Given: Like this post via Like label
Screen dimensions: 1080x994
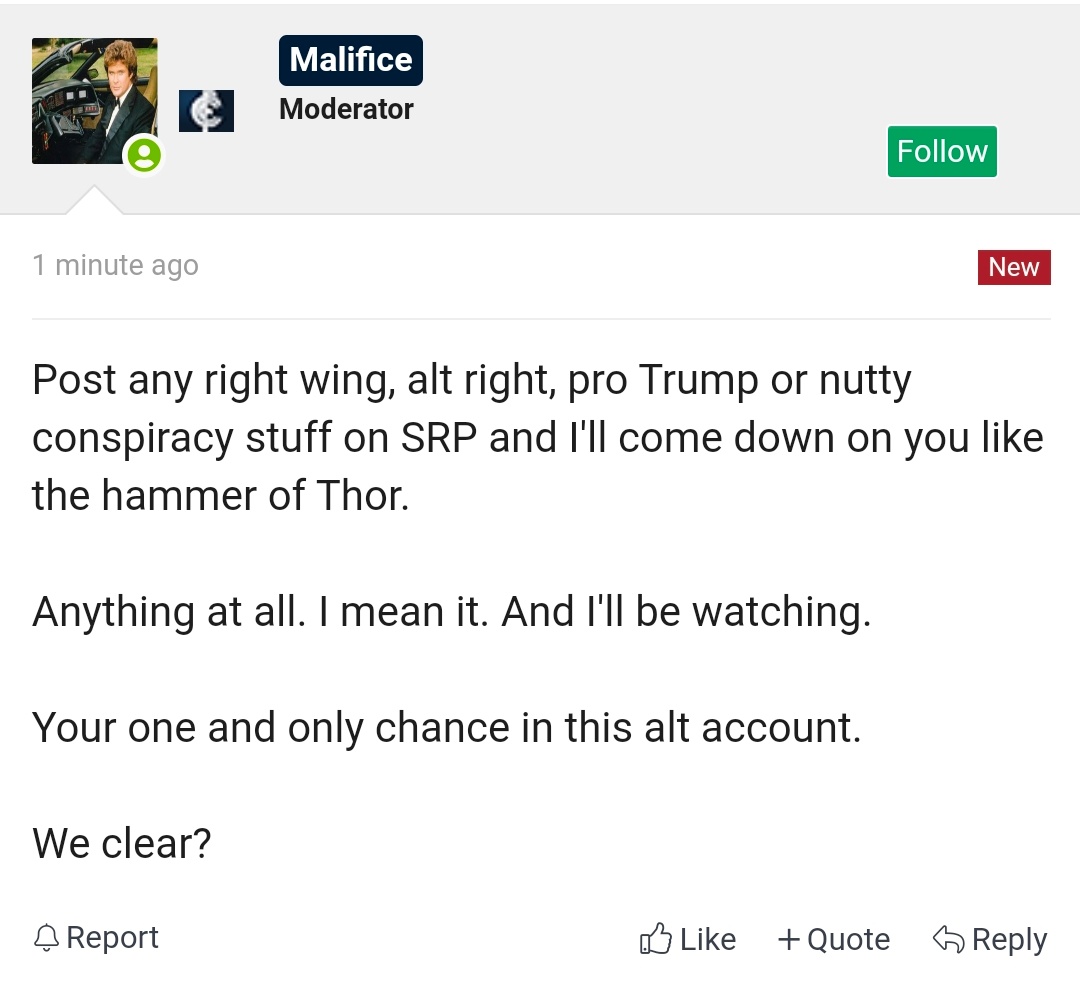Looking at the screenshot, I should click(x=707, y=940).
